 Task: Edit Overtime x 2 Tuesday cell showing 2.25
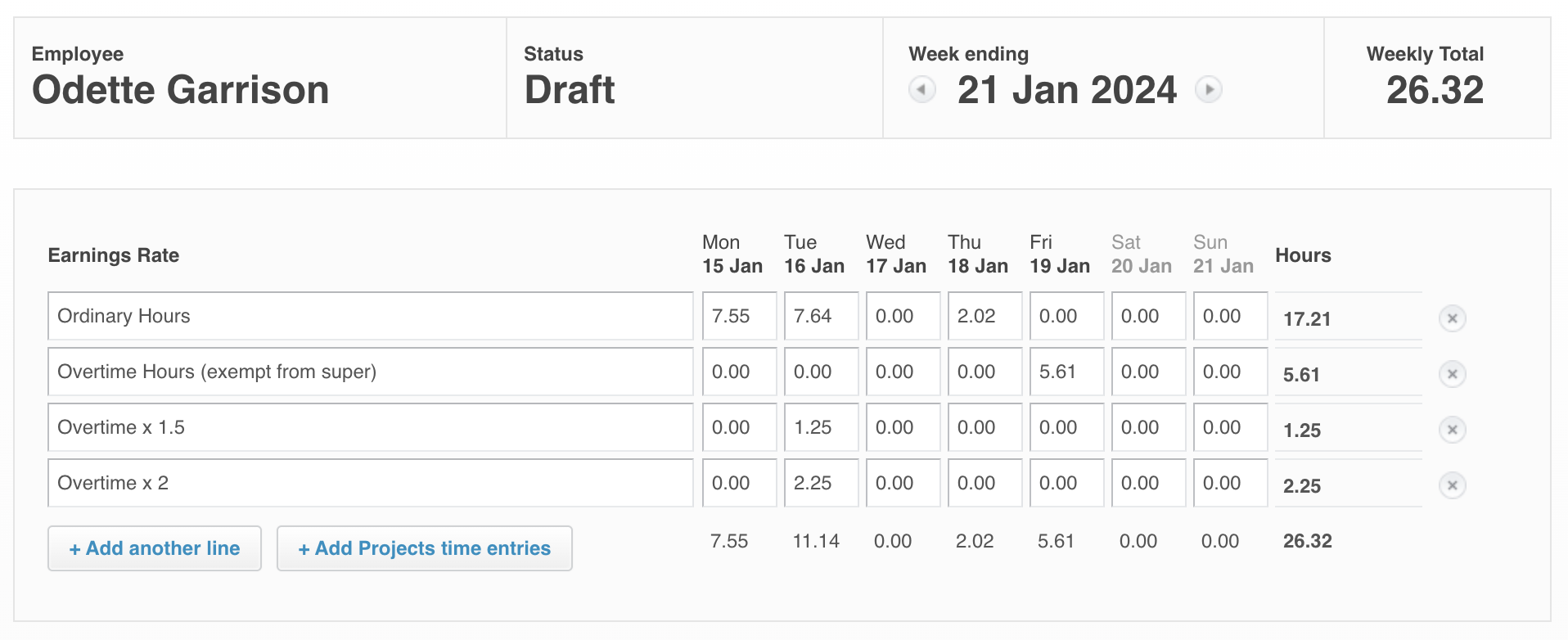pyautogui.click(x=821, y=483)
